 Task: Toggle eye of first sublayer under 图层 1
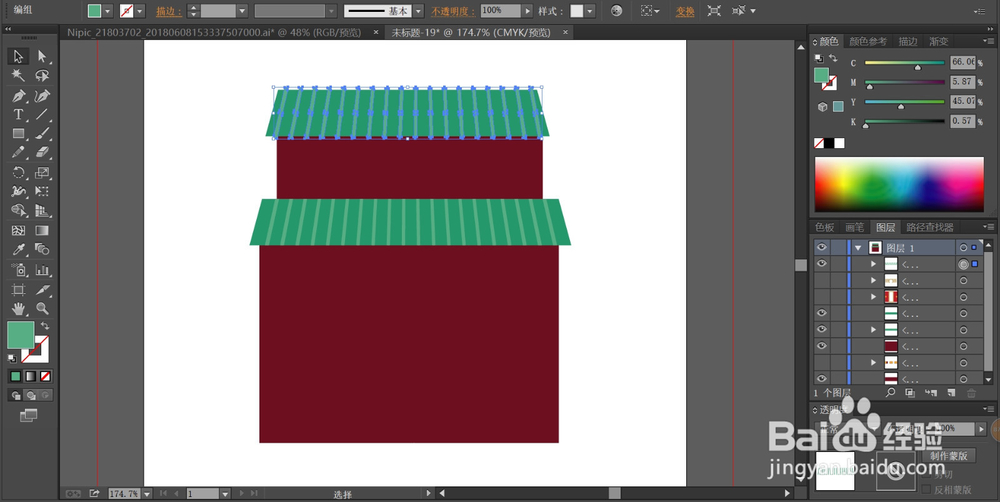(821, 263)
